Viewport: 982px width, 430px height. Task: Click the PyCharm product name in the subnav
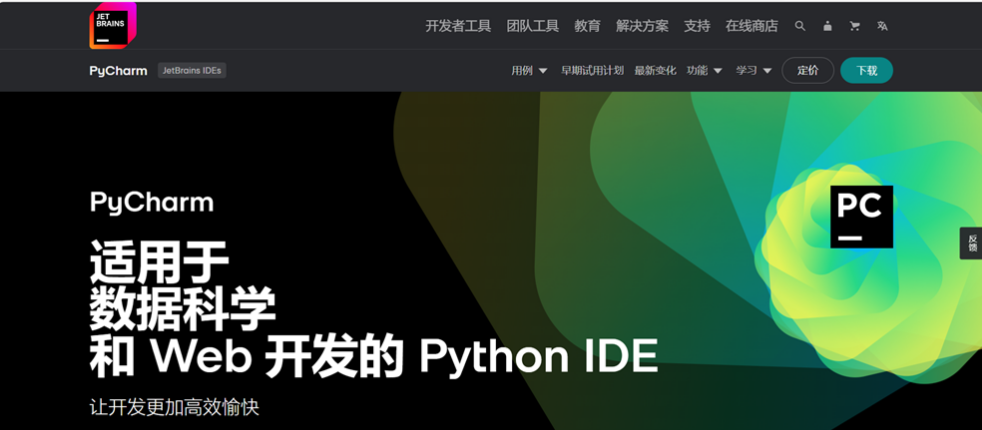point(118,71)
